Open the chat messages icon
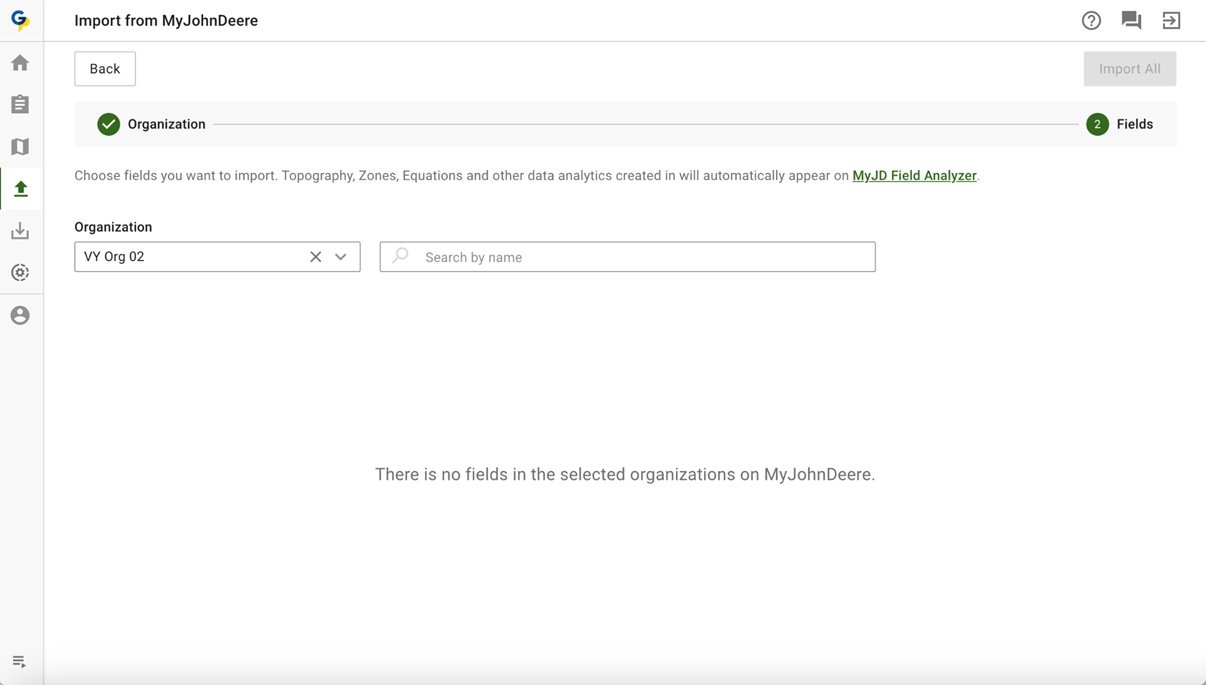The image size is (1206, 685). pyautogui.click(x=1131, y=20)
